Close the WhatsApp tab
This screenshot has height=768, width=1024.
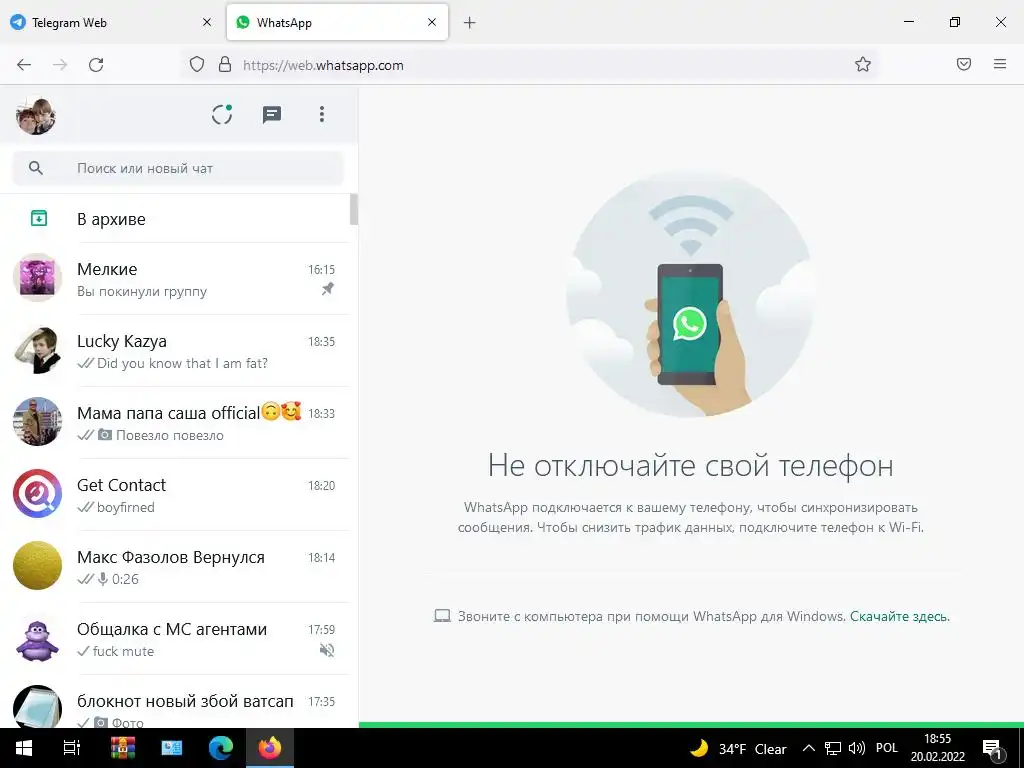coord(432,22)
